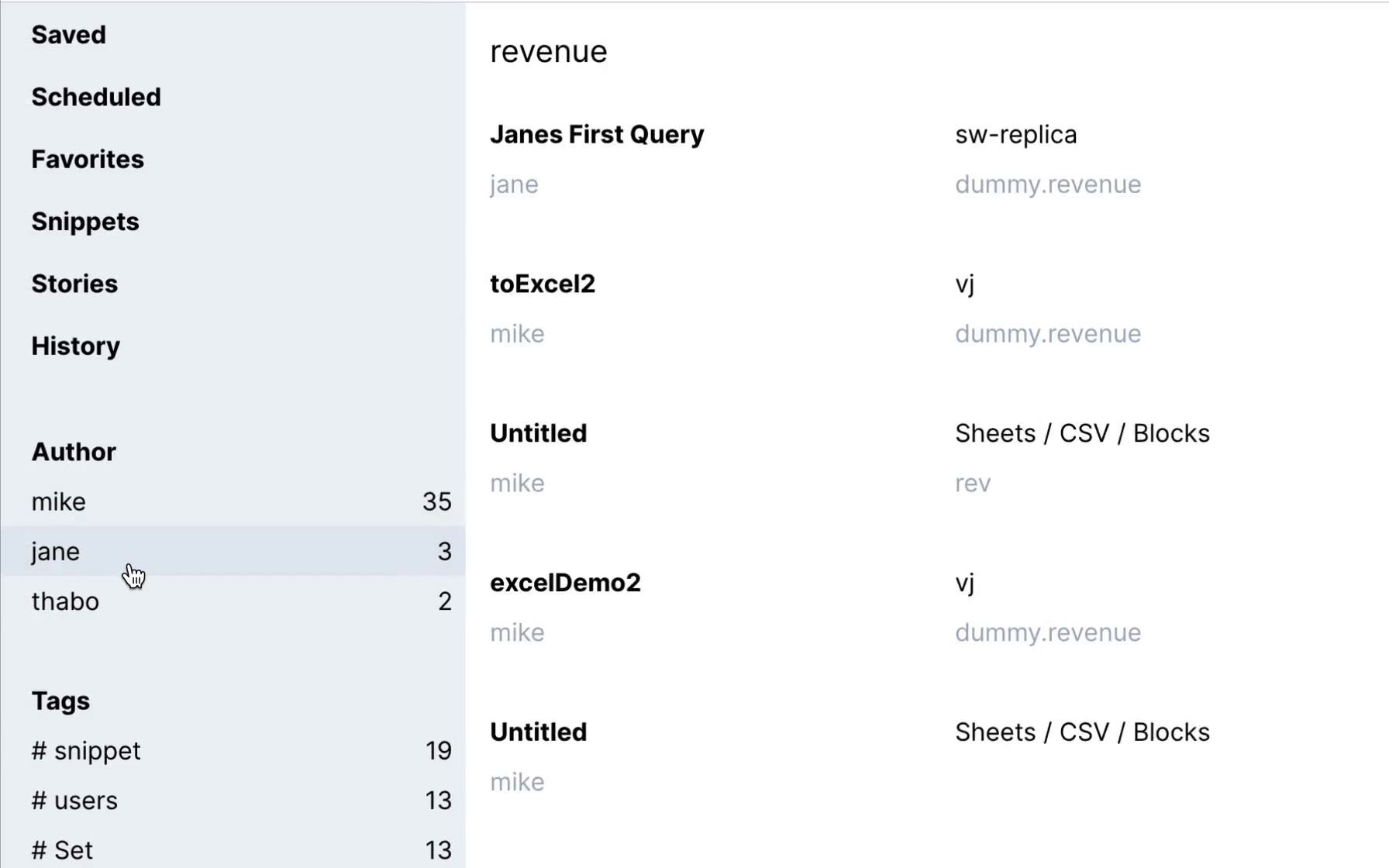Show the Snippets list
Screen dimensions: 1389x868
85,222
